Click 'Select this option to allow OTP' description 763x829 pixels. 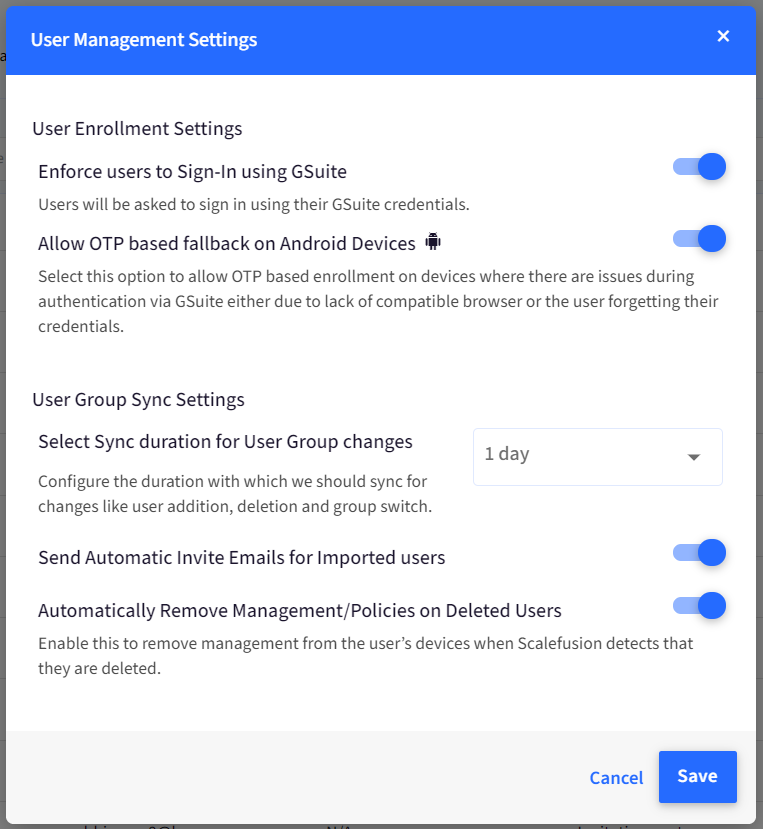tap(378, 301)
